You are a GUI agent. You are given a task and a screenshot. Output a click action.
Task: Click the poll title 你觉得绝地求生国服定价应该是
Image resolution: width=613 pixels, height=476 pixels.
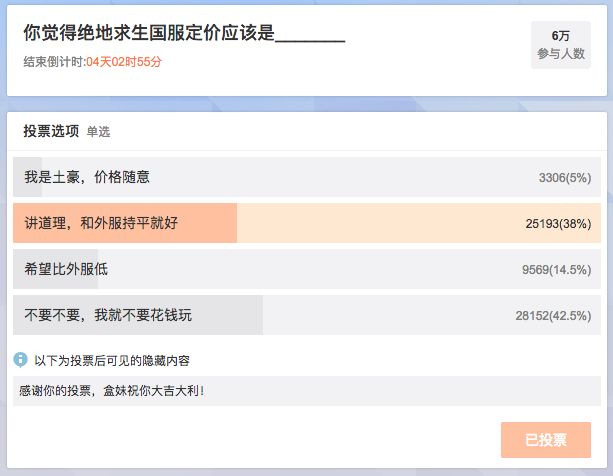[x=149, y=32]
